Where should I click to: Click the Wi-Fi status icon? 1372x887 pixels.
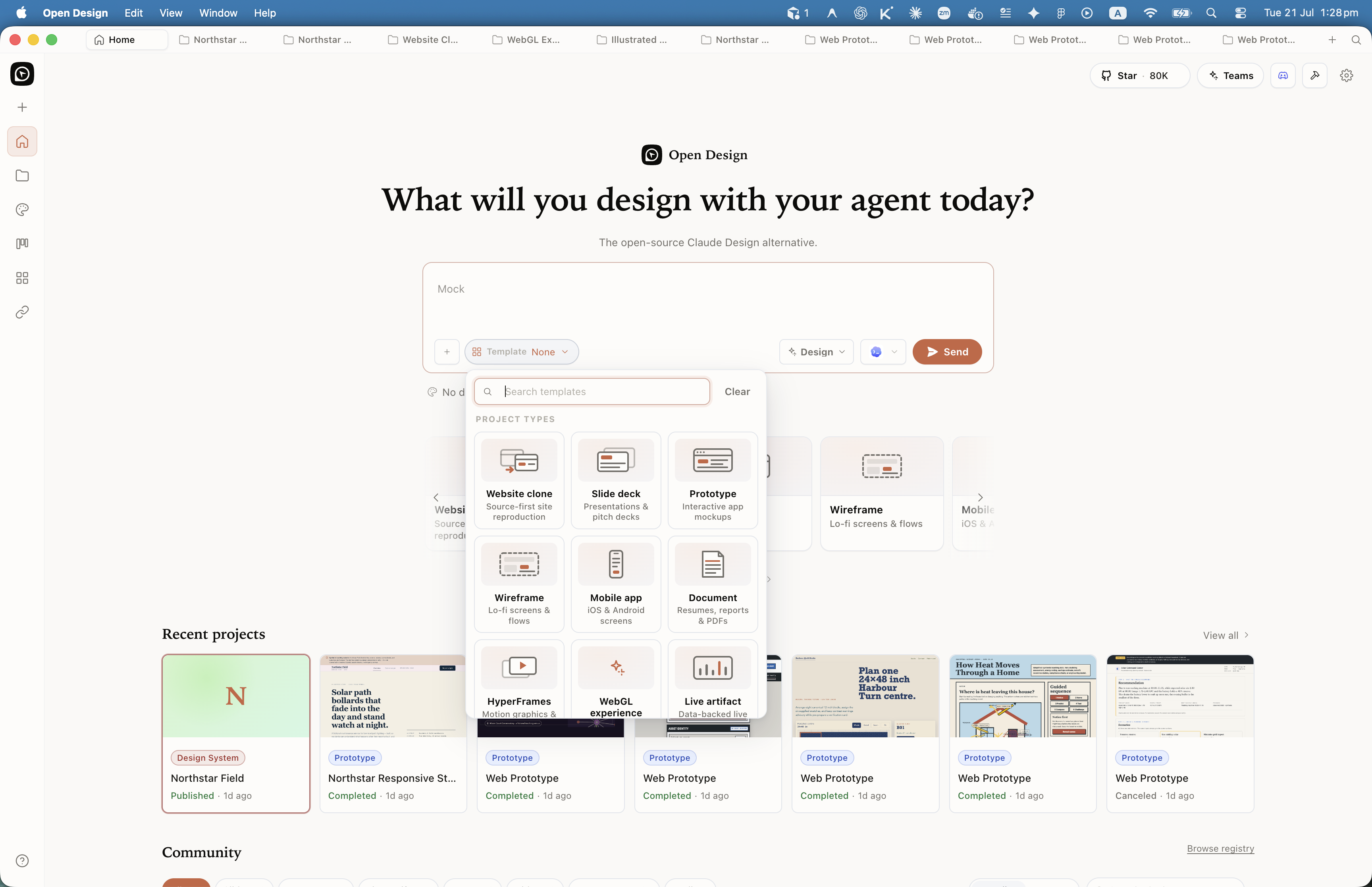coord(1150,13)
